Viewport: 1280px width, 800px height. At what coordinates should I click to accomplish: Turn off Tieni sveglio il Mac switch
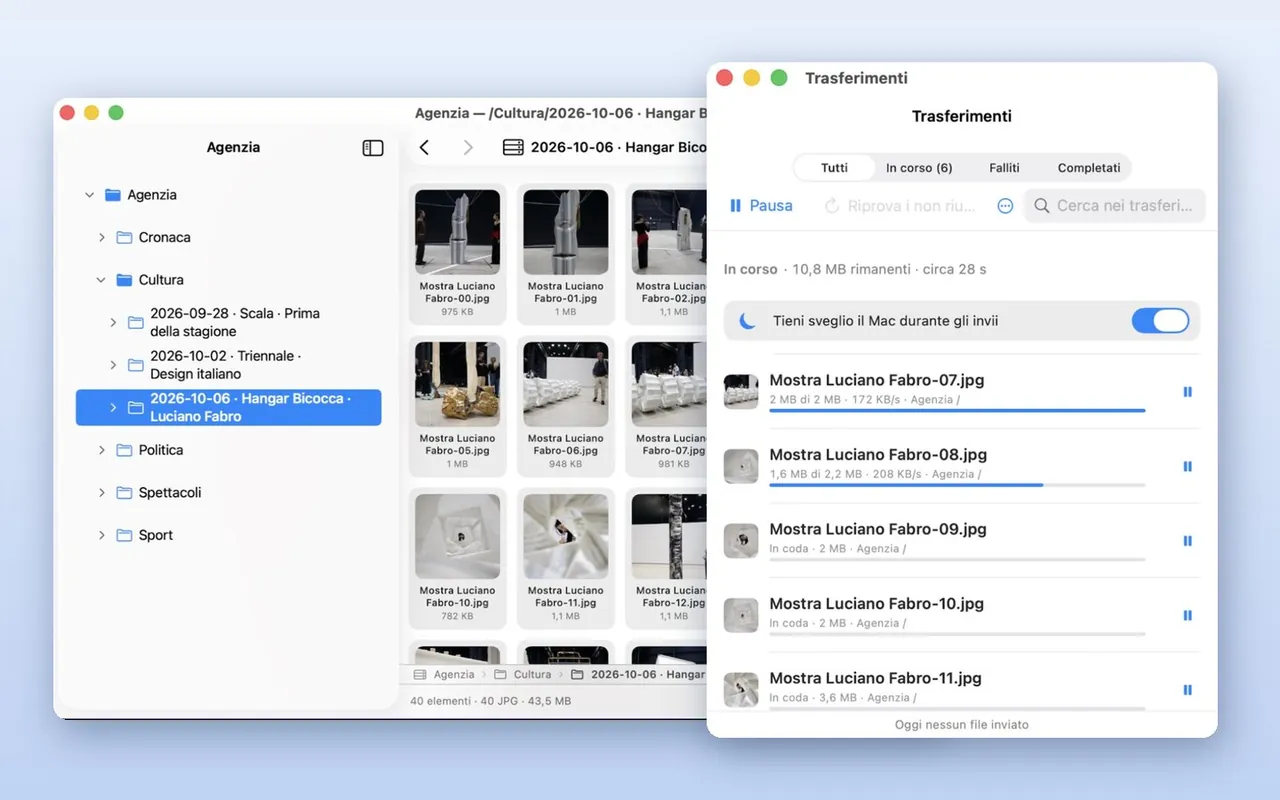pos(1160,321)
